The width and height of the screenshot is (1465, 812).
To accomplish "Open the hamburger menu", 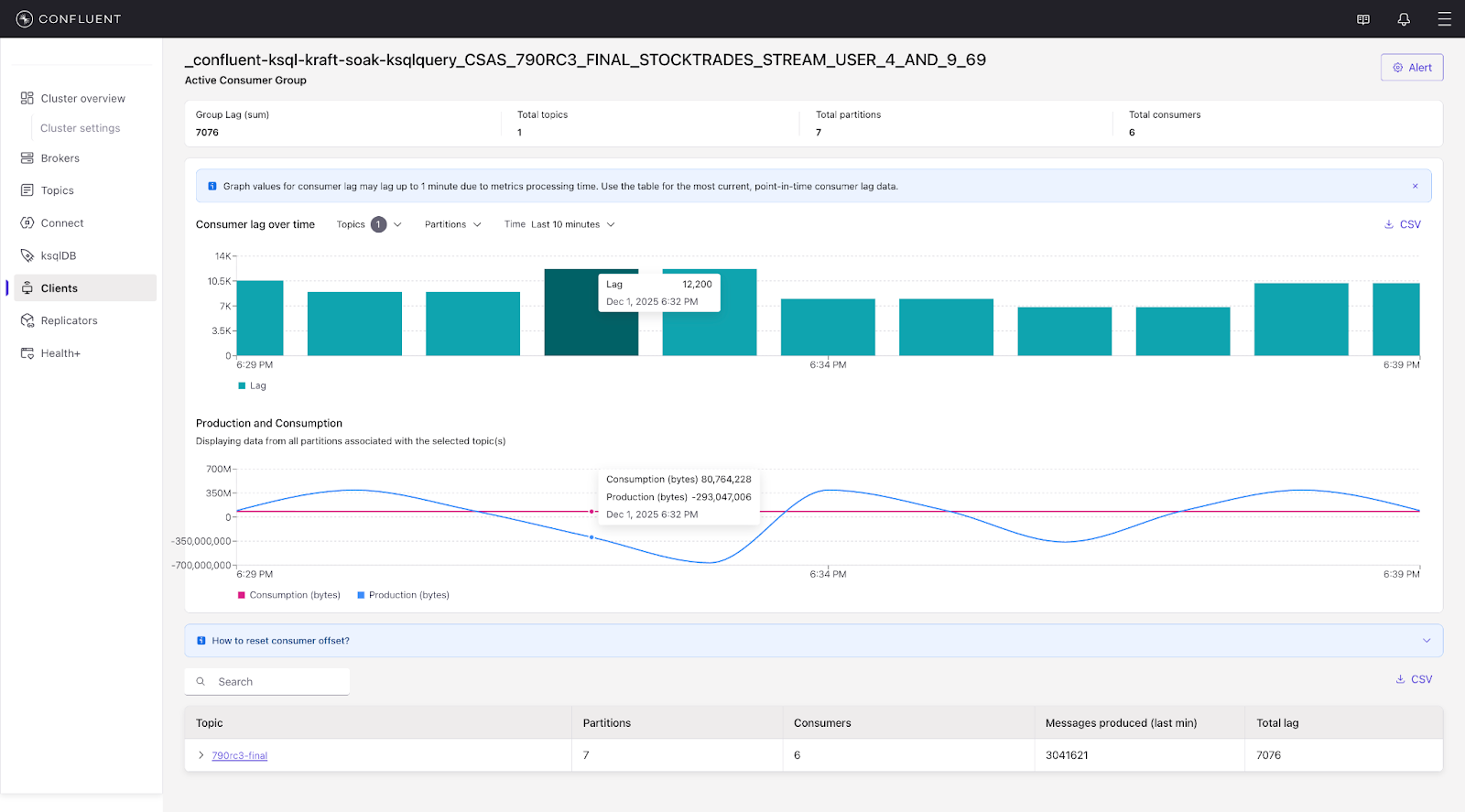I will tap(1444, 19).
